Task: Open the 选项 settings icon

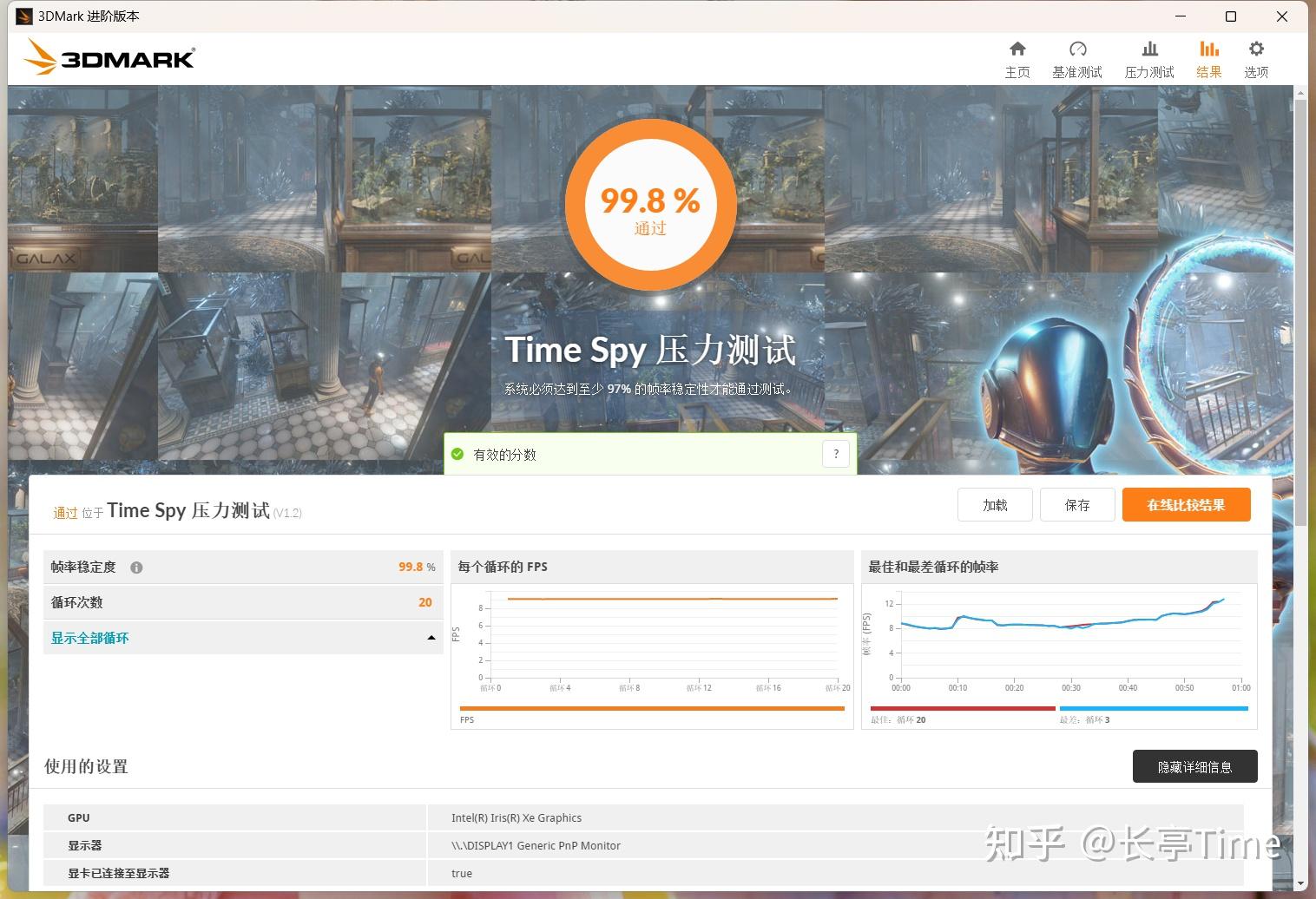Action: (1255, 57)
